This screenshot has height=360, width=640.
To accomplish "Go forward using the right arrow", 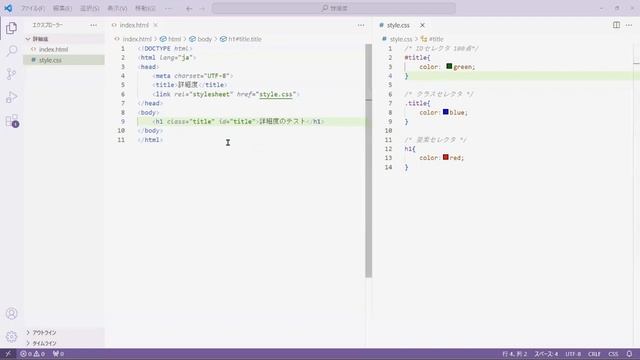I will [202, 8].
